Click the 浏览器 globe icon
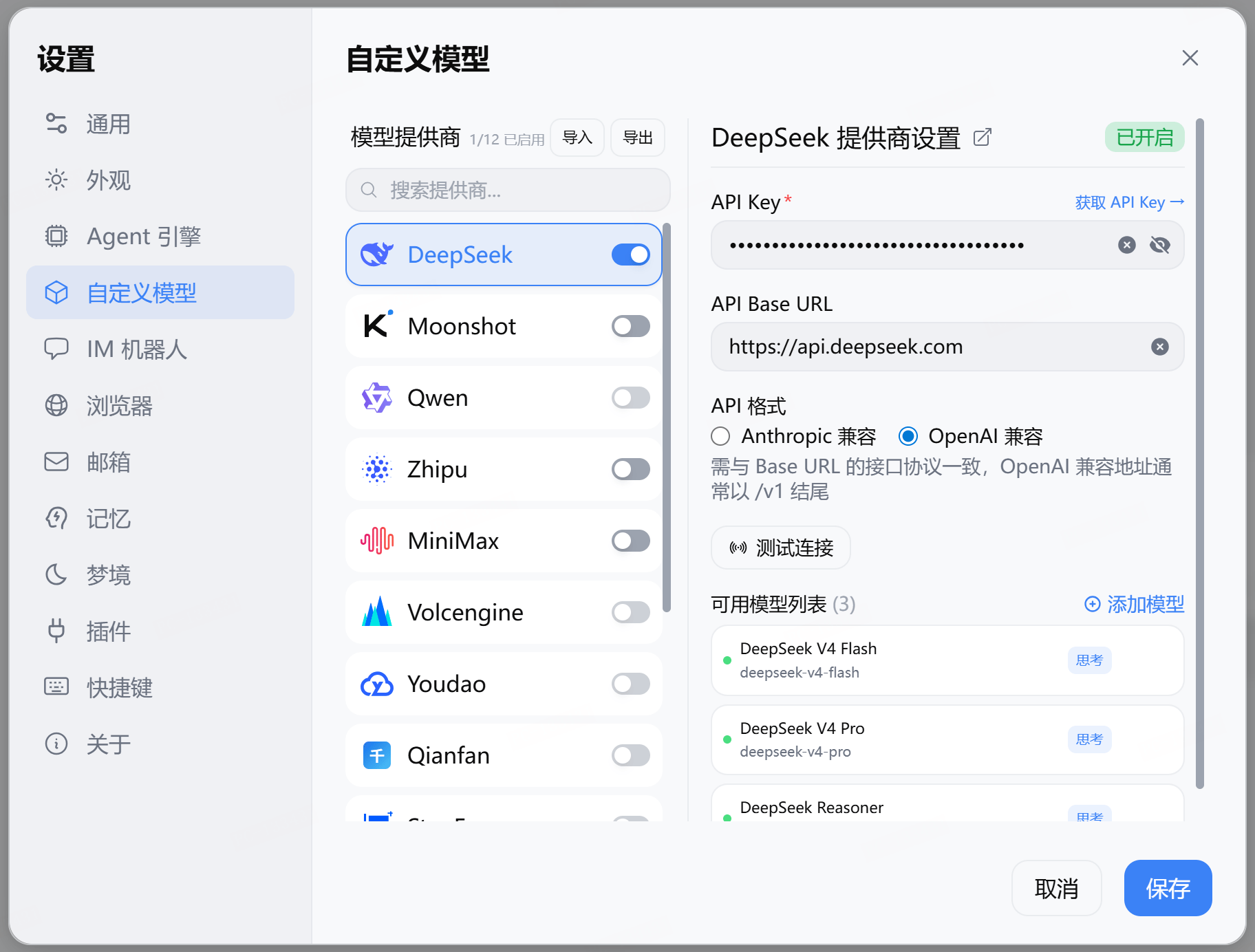The height and width of the screenshot is (952, 1255). (56, 405)
